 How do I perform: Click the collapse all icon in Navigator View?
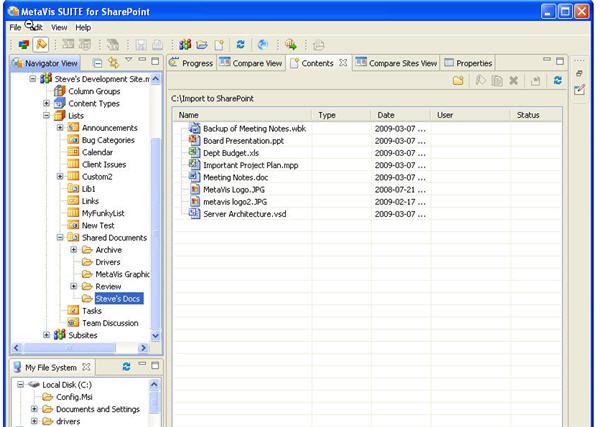(96, 62)
